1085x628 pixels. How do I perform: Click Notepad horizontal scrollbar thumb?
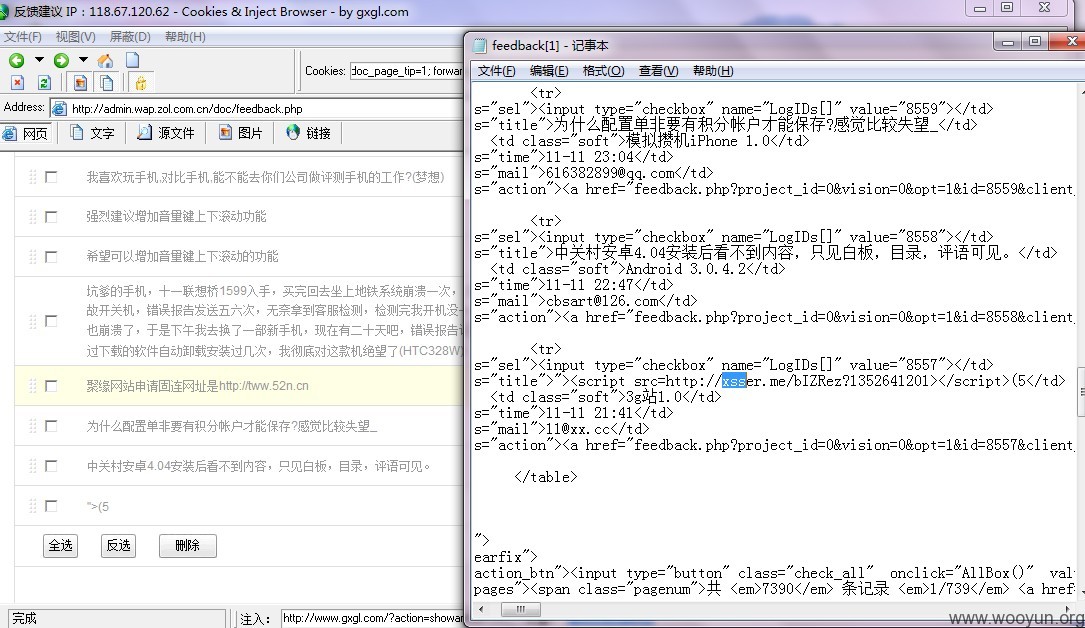coord(520,609)
